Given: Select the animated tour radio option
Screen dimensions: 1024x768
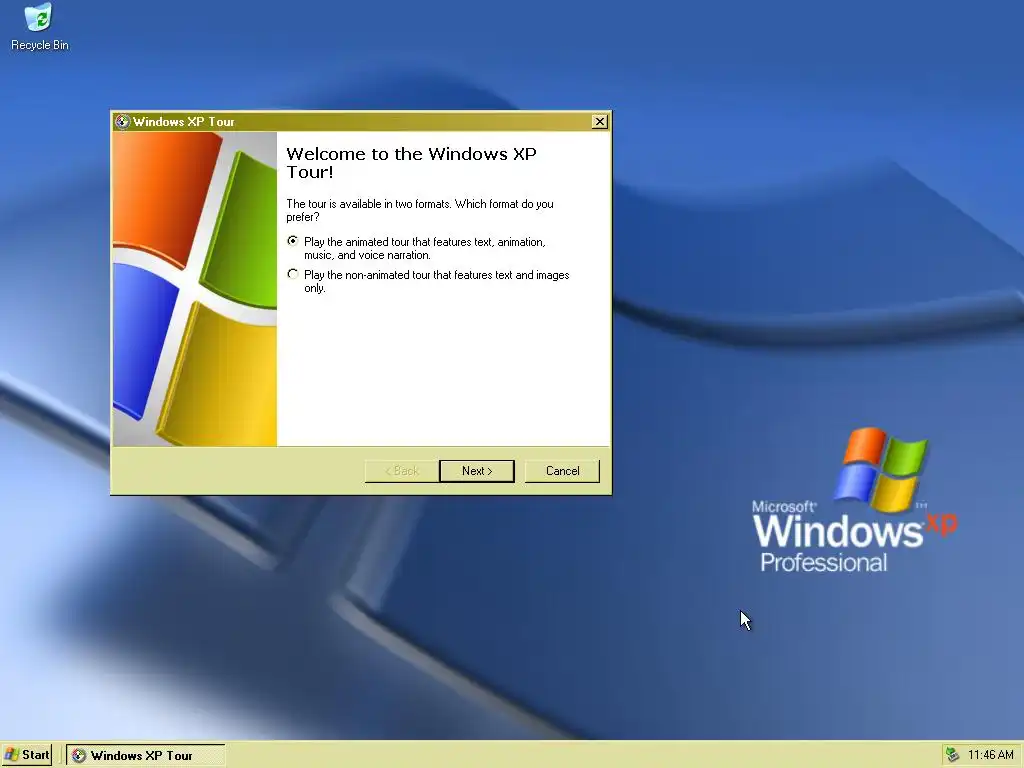Looking at the screenshot, I should (293, 241).
